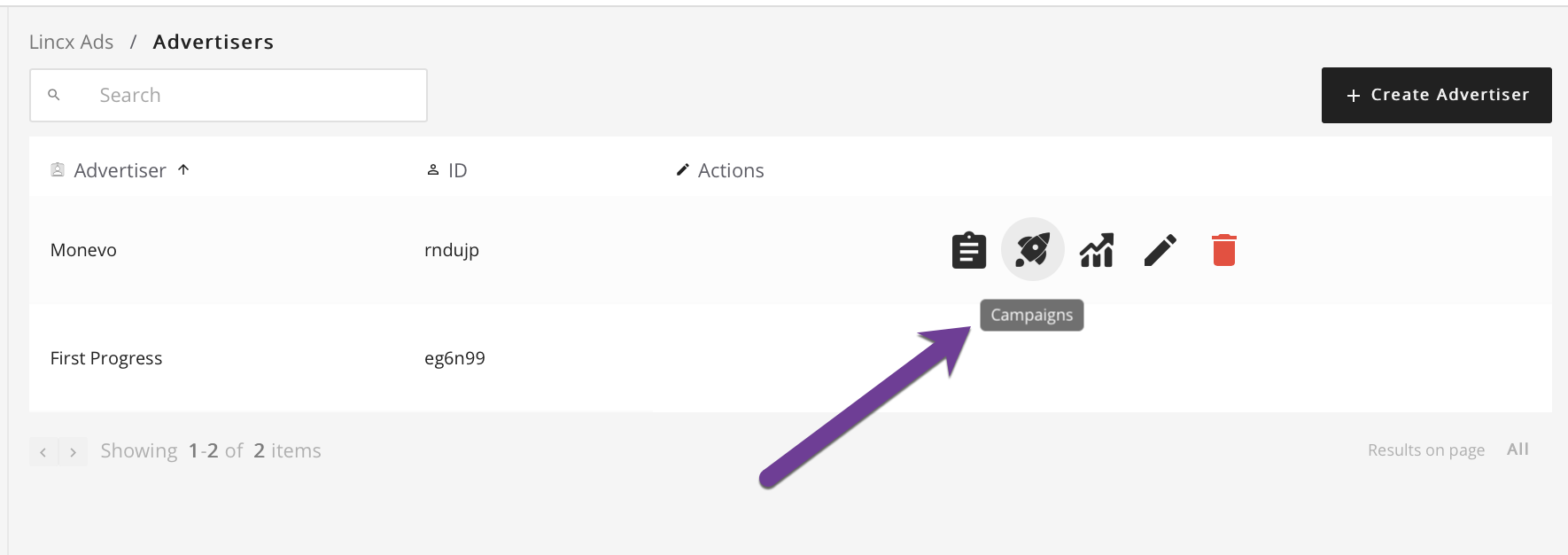The image size is (1568, 555).
Task: Focus the Search input field
Action: click(229, 95)
